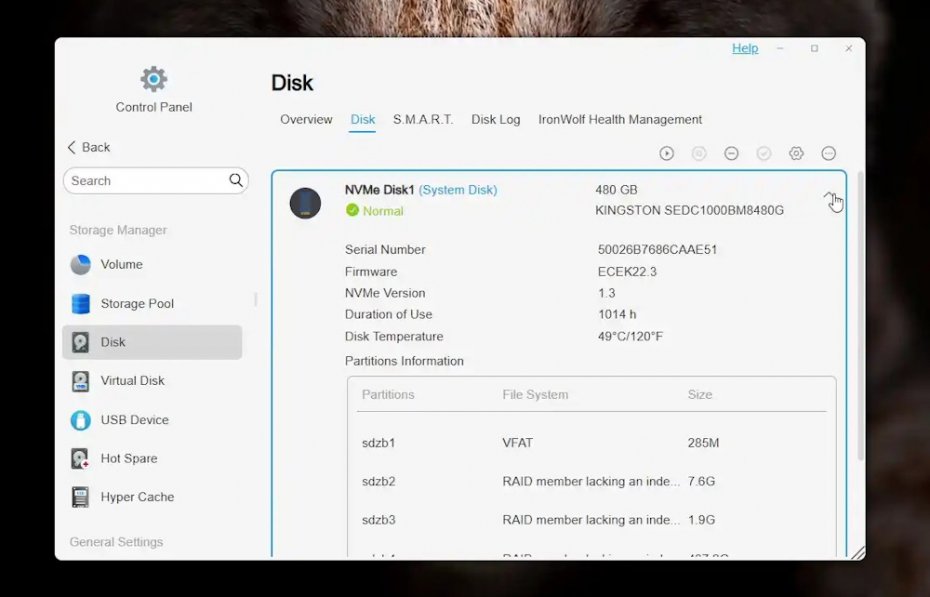
Task: Open IronWolf Health Management tab
Action: [620, 120]
